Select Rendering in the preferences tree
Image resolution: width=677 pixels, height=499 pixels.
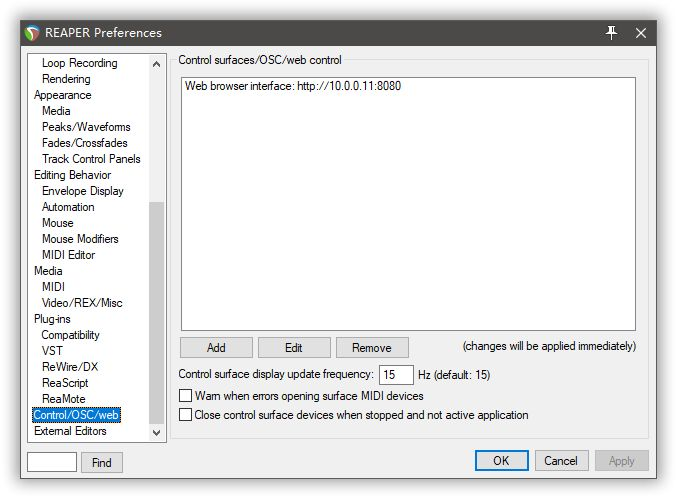tap(66, 79)
